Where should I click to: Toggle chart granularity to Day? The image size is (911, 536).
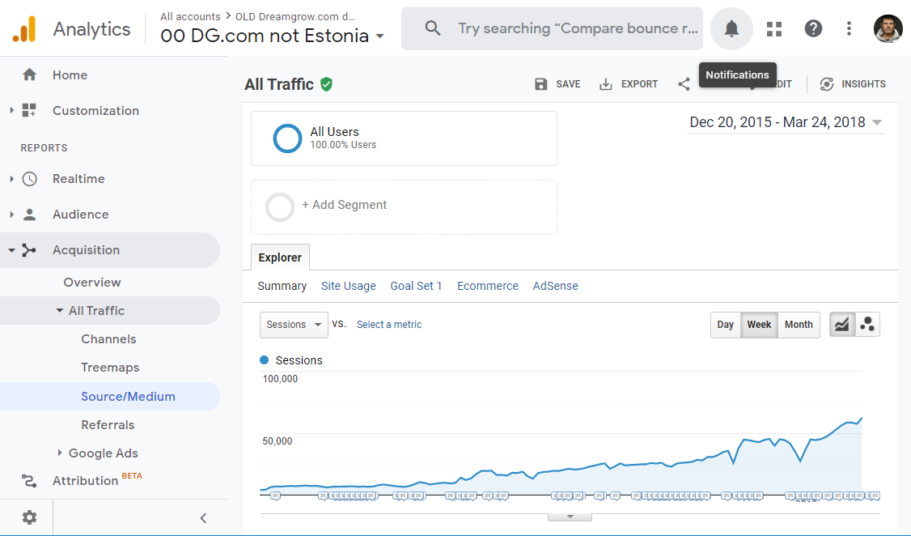(725, 324)
